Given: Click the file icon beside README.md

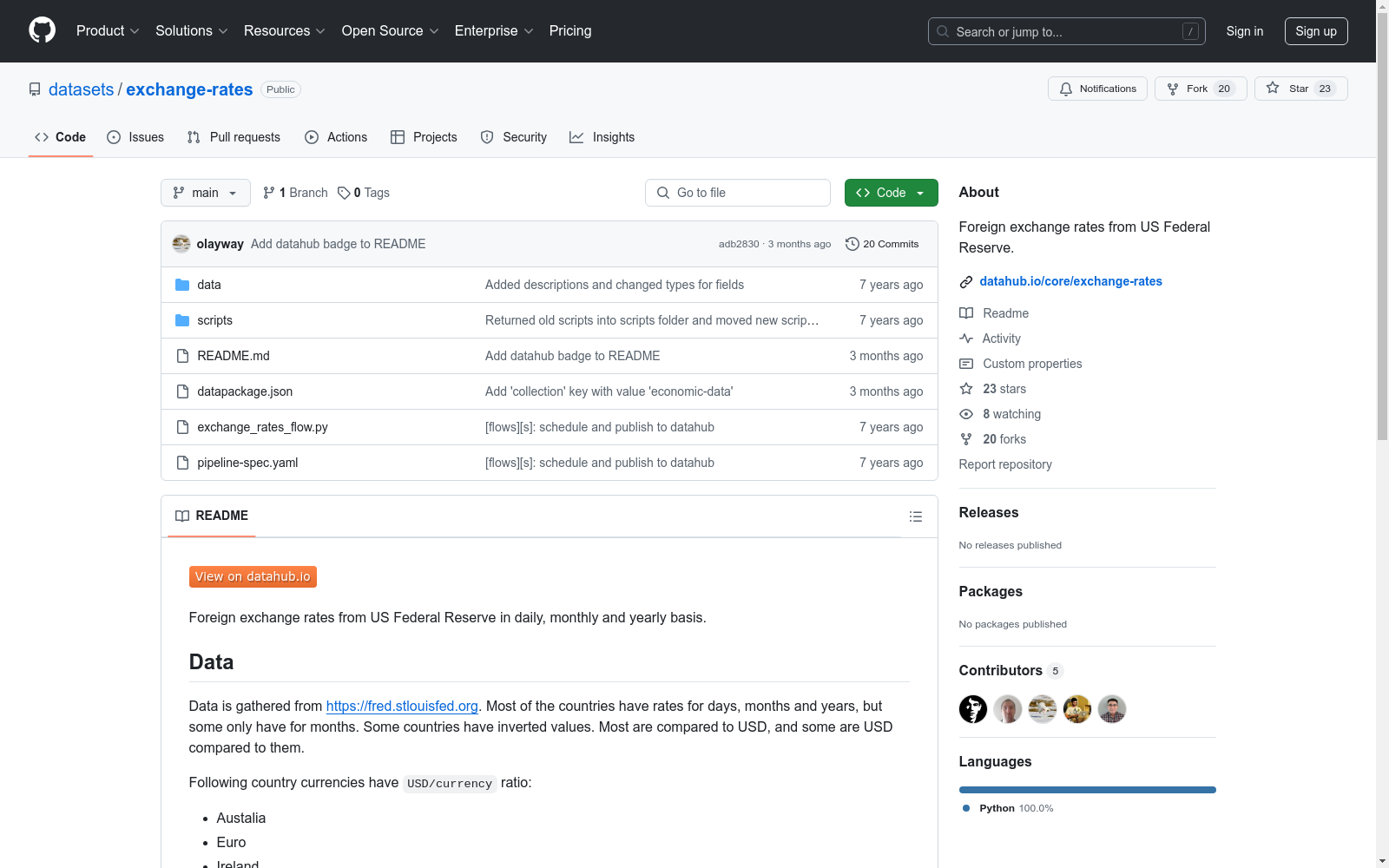Looking at the screenshot, I should click(x=182, y=356).
